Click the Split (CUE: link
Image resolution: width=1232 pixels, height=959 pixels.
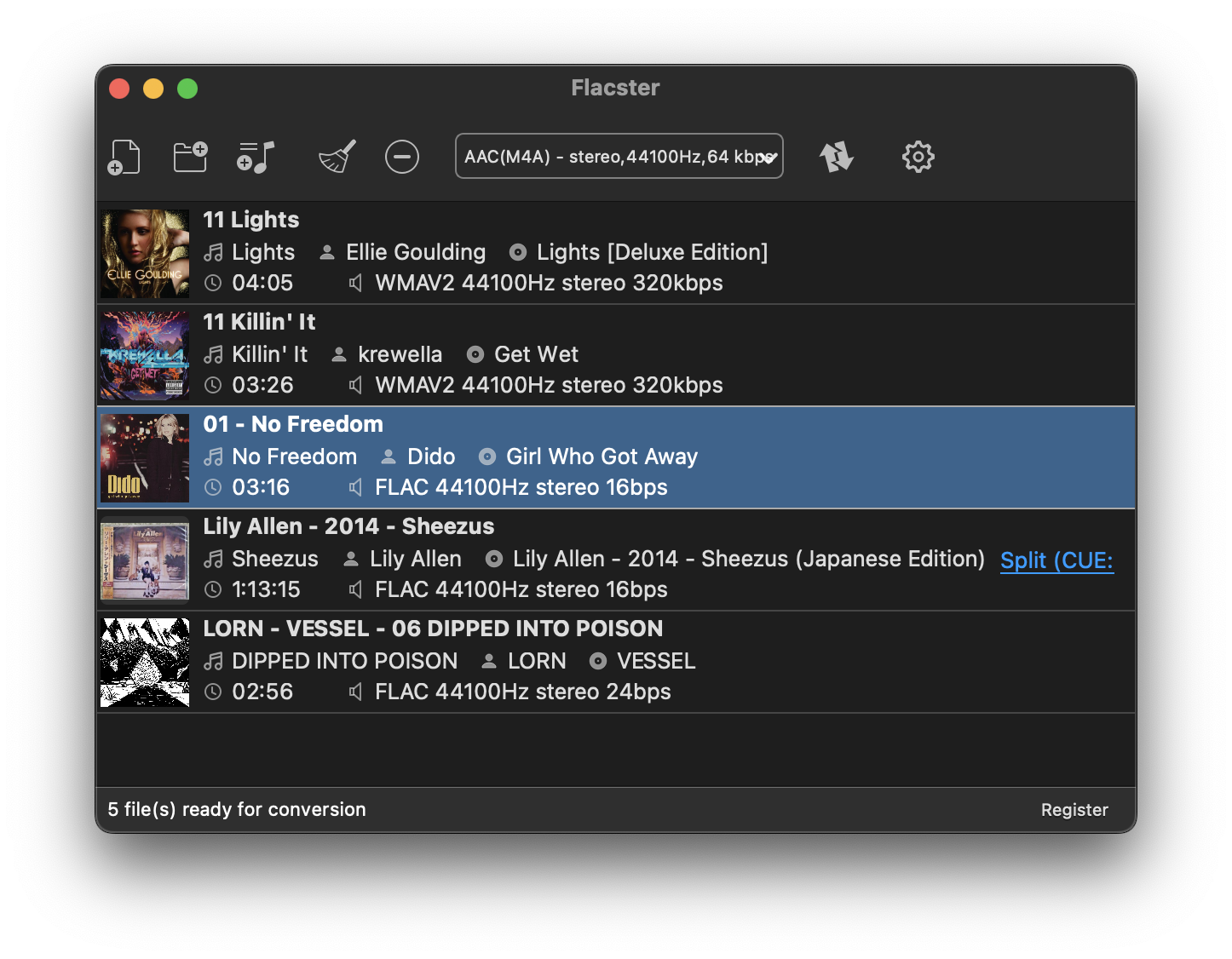click(x=1056, y=560)
